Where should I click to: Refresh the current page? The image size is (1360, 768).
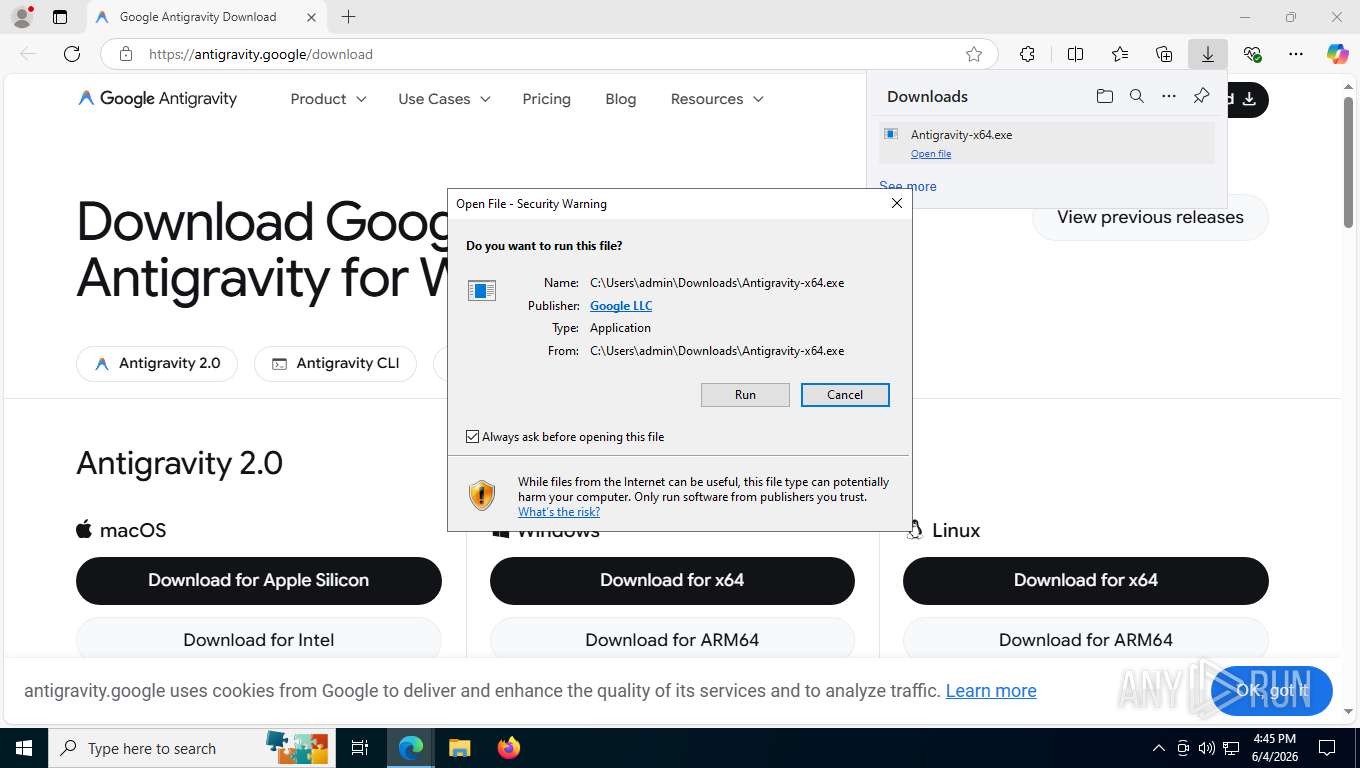tap(72, 54)
